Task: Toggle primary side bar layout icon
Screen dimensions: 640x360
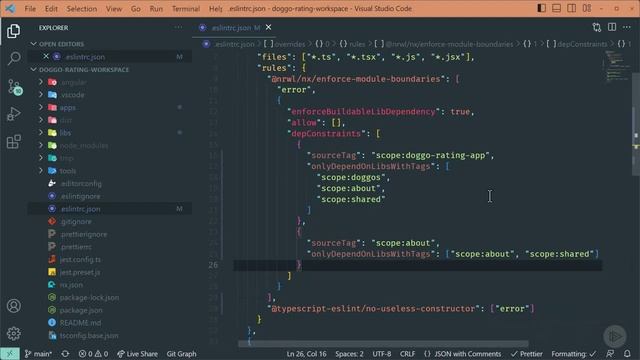Action: [542, 8]
